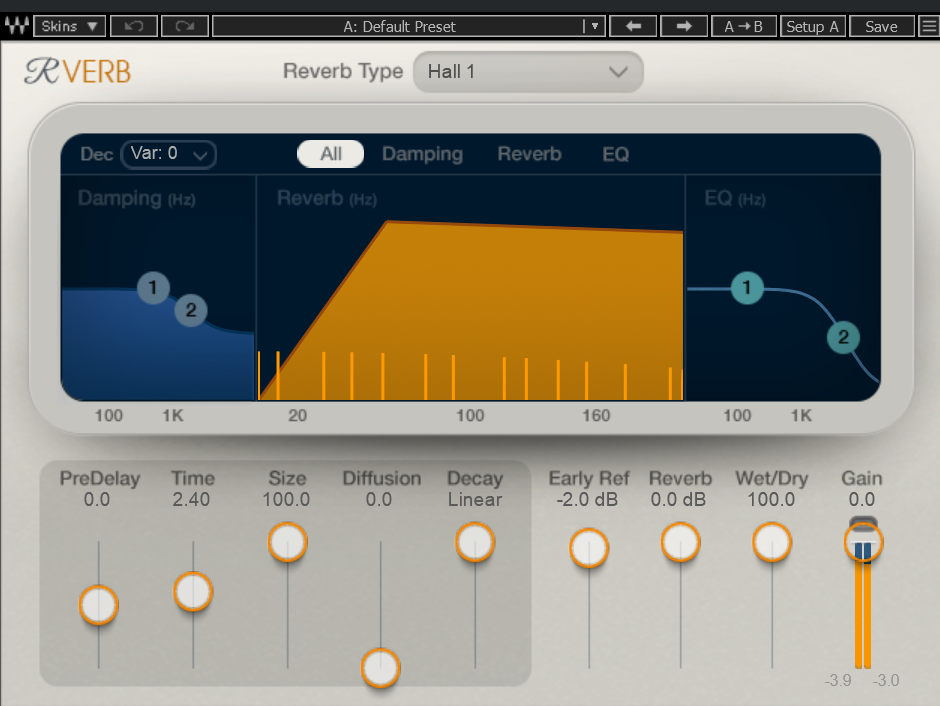940x706 pixels.
Task: Click the Size value 100.0
Action: pos(286,499)
